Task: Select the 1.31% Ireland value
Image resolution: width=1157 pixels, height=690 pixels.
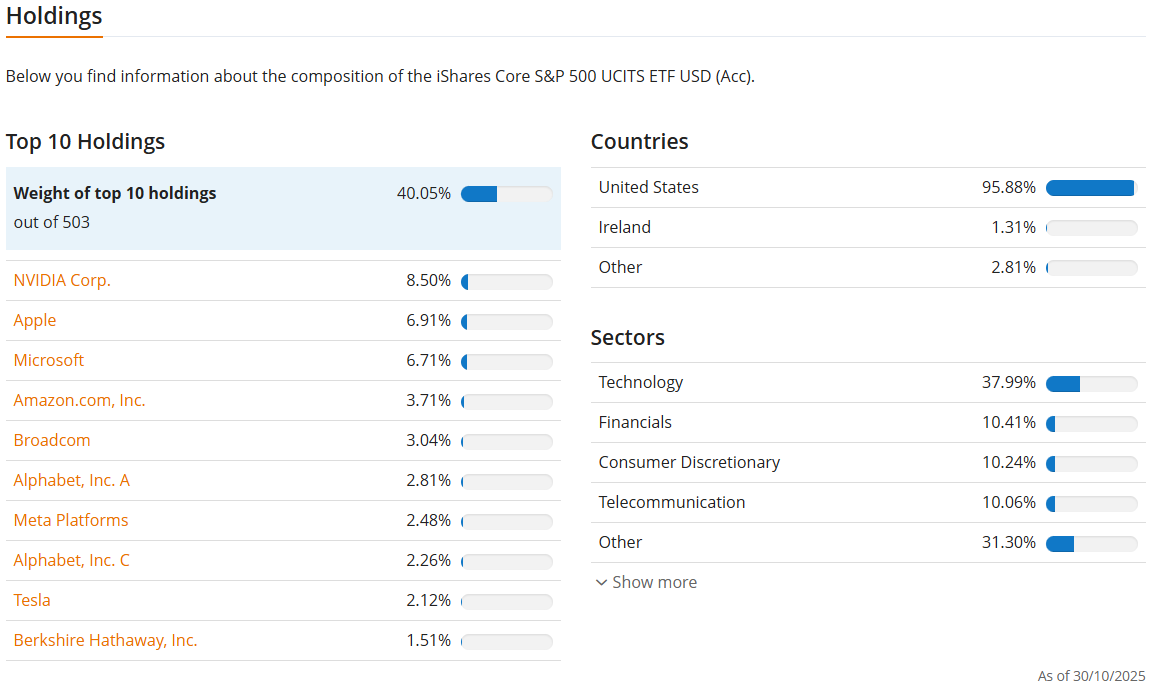Action: 1013,227
